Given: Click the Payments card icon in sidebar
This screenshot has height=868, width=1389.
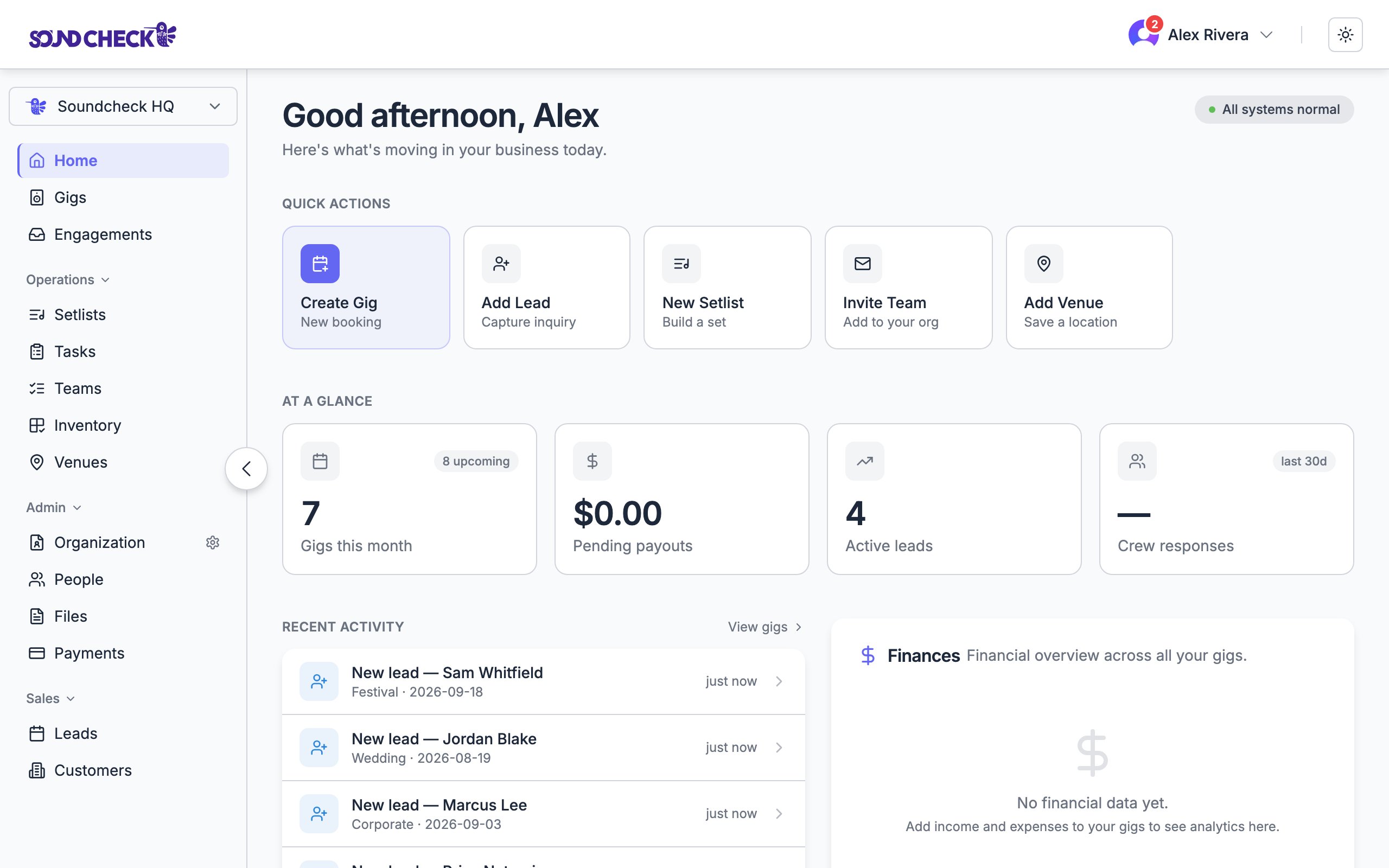Looking at the screenshot, I should (37, 653).
